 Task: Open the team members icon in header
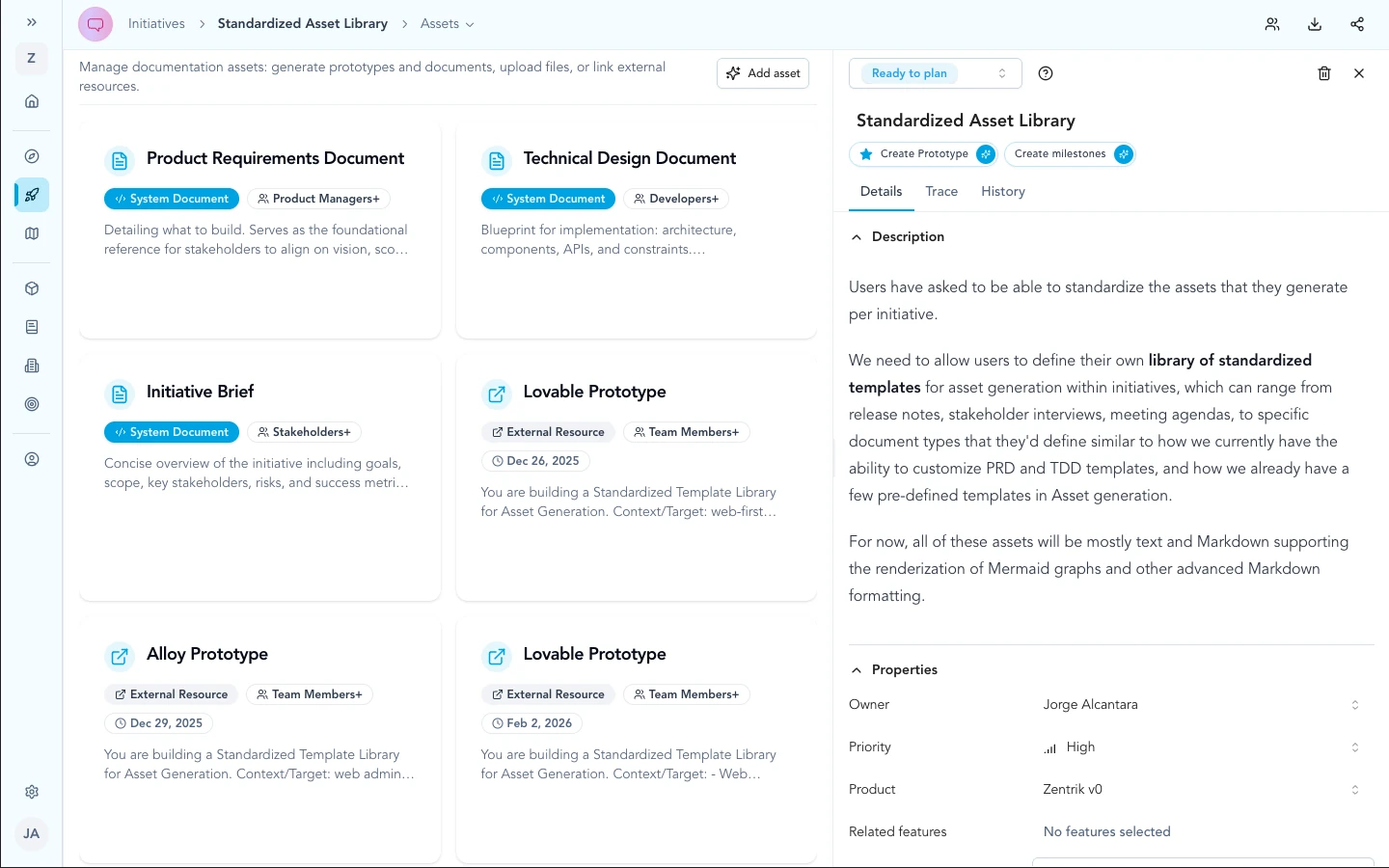[1271, 24]
